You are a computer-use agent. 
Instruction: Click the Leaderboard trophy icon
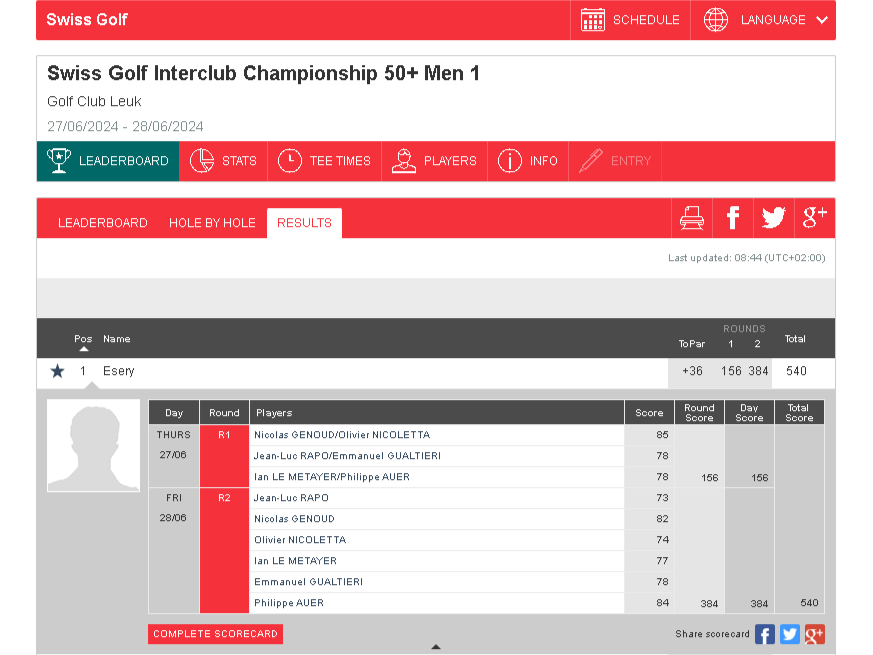click(x=58, y=161)
